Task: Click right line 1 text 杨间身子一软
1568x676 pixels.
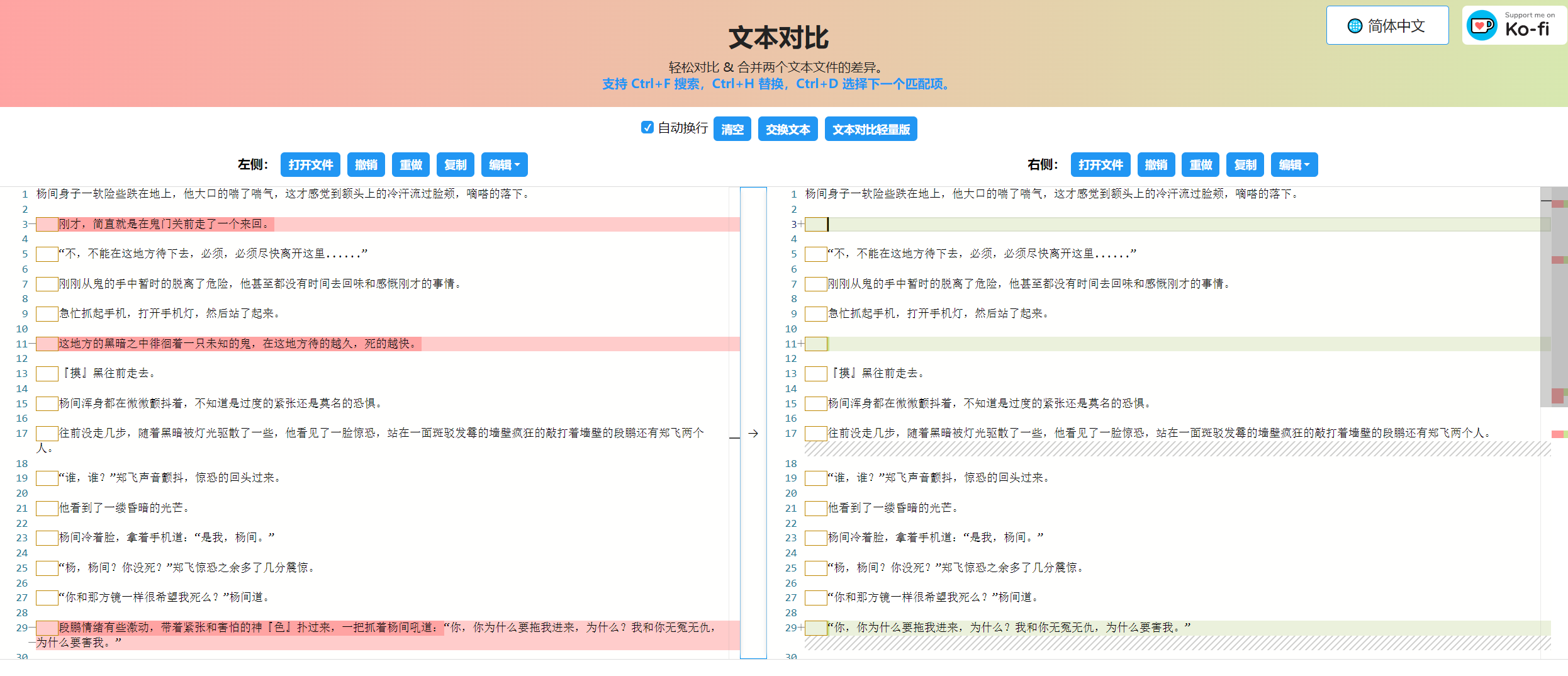Action: [x=839, y=194]
